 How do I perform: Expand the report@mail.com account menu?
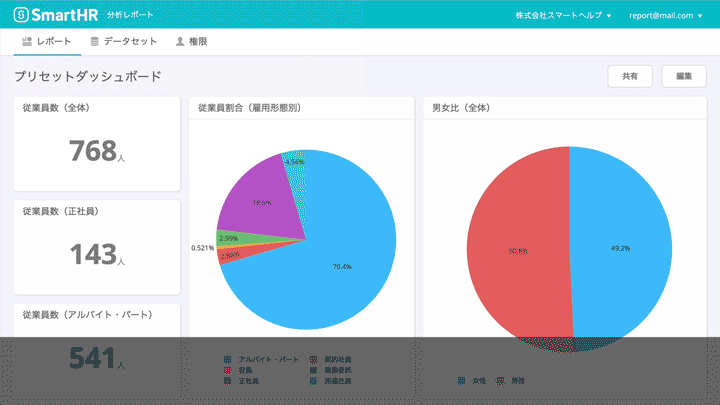pos(666,16)
